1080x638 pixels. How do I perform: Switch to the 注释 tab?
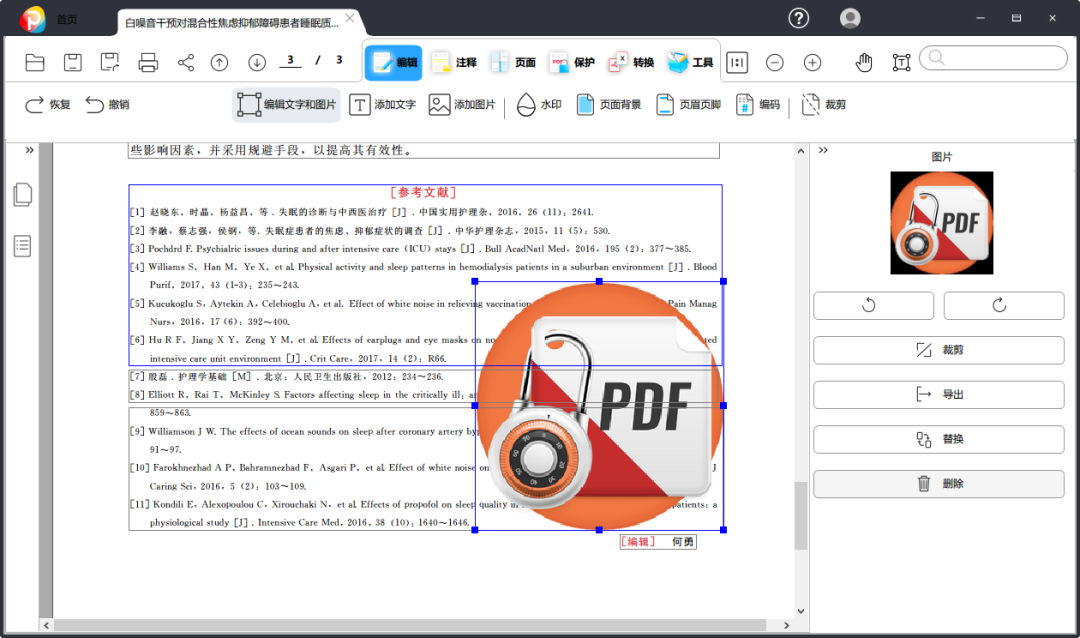(454, 63)
